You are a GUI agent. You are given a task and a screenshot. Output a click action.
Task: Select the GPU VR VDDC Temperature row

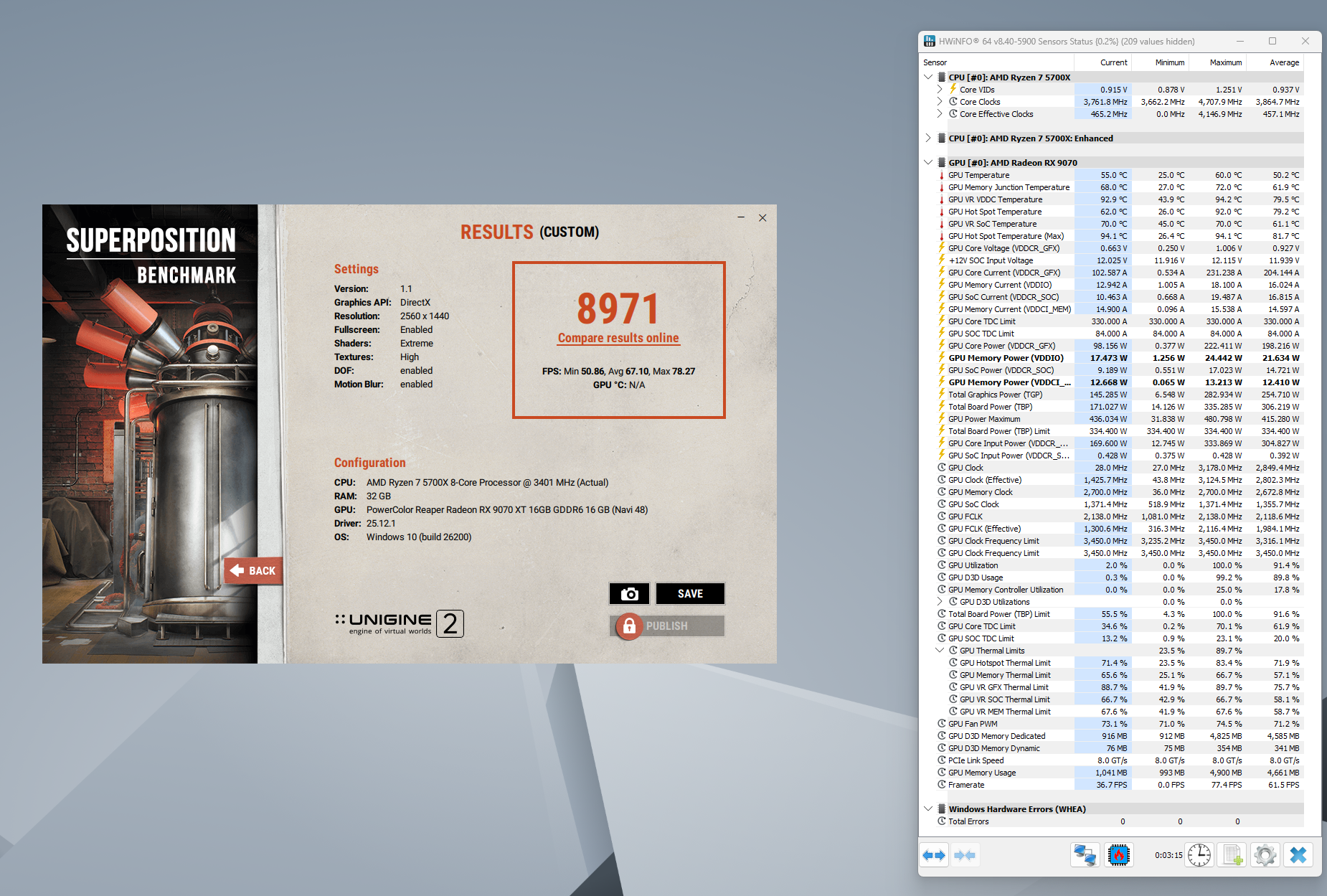pos(1119,199)
